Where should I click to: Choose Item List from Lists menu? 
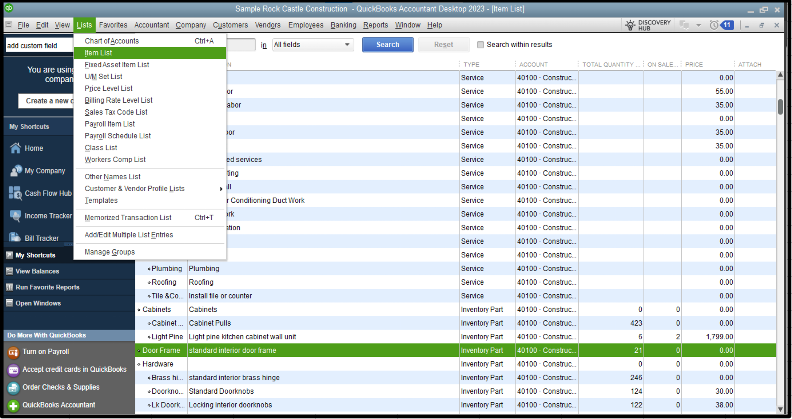click(150, 53)
